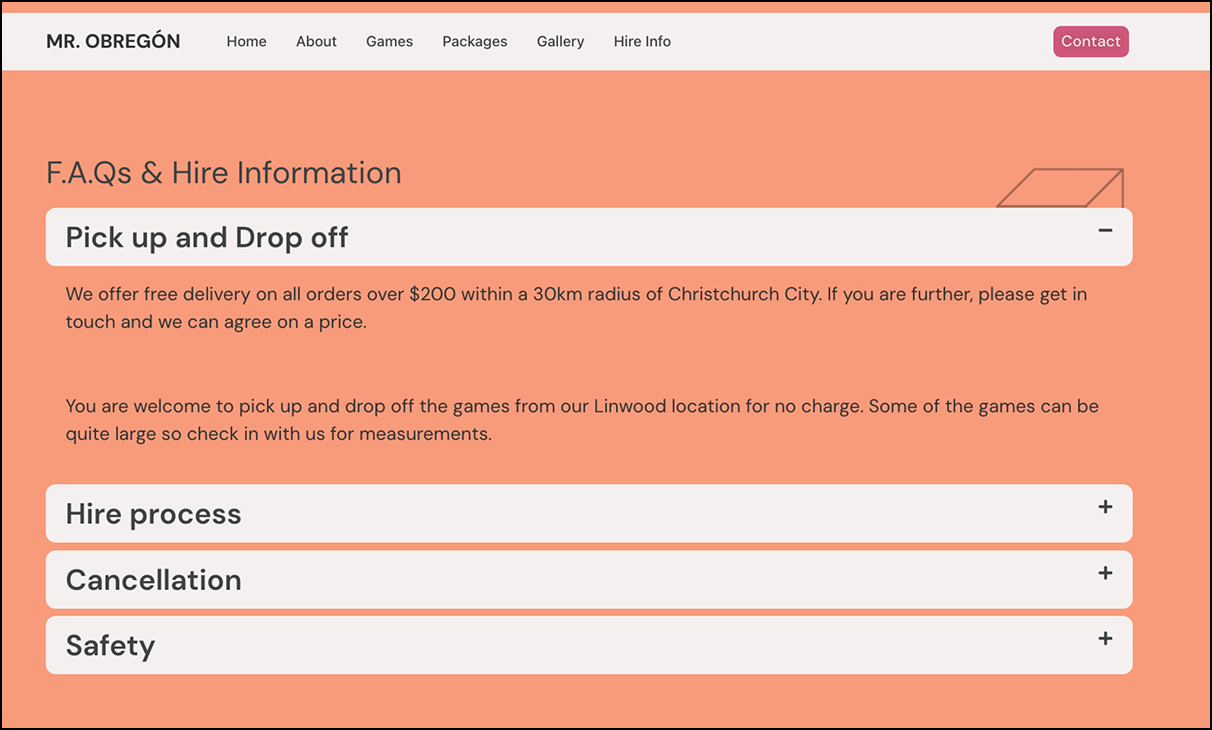
Task: Expand the Cancellation heading
Action: pos(154,580)
